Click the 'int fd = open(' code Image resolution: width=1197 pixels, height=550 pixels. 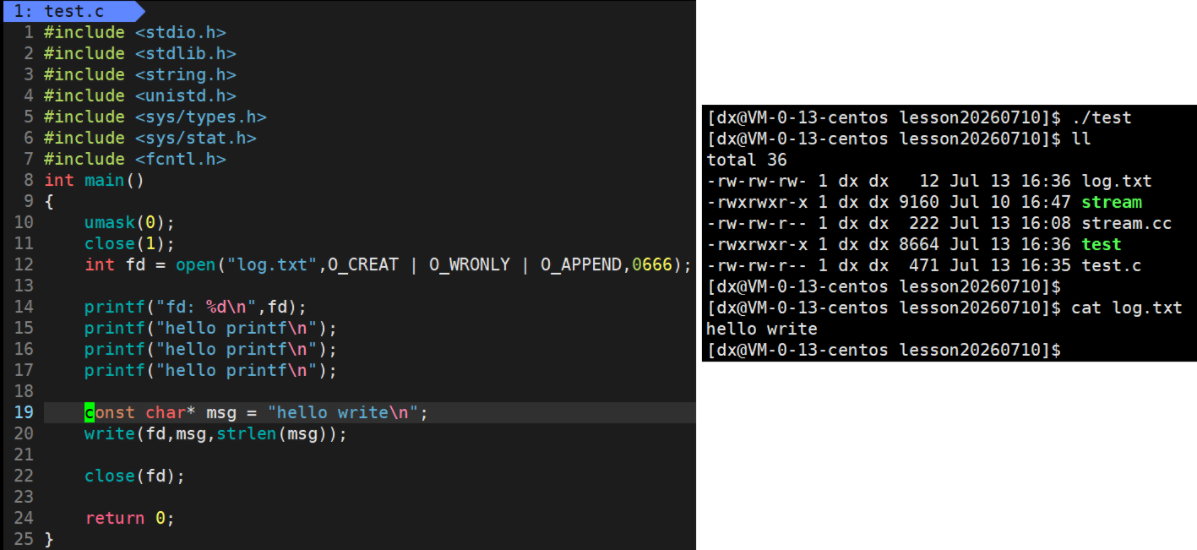pyautogui.click(x=155, y=265)
